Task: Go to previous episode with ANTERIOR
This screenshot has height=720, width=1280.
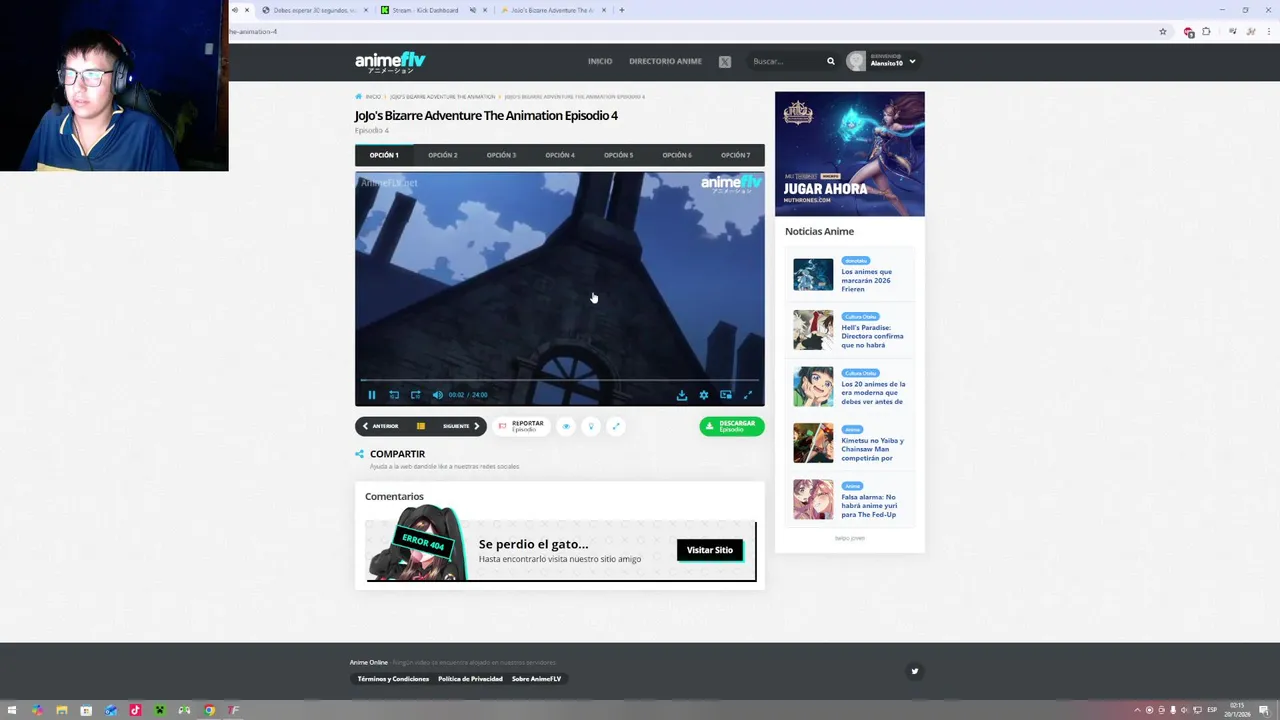Action: (x=380, y=426)
